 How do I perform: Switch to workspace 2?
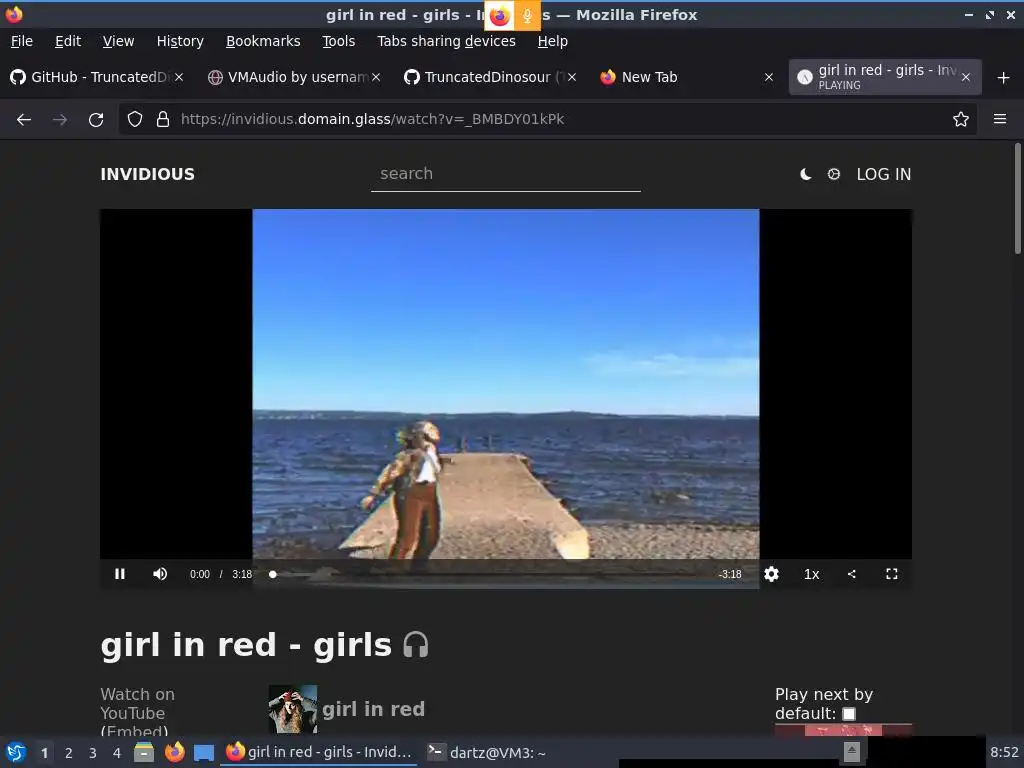pos(69,753)
